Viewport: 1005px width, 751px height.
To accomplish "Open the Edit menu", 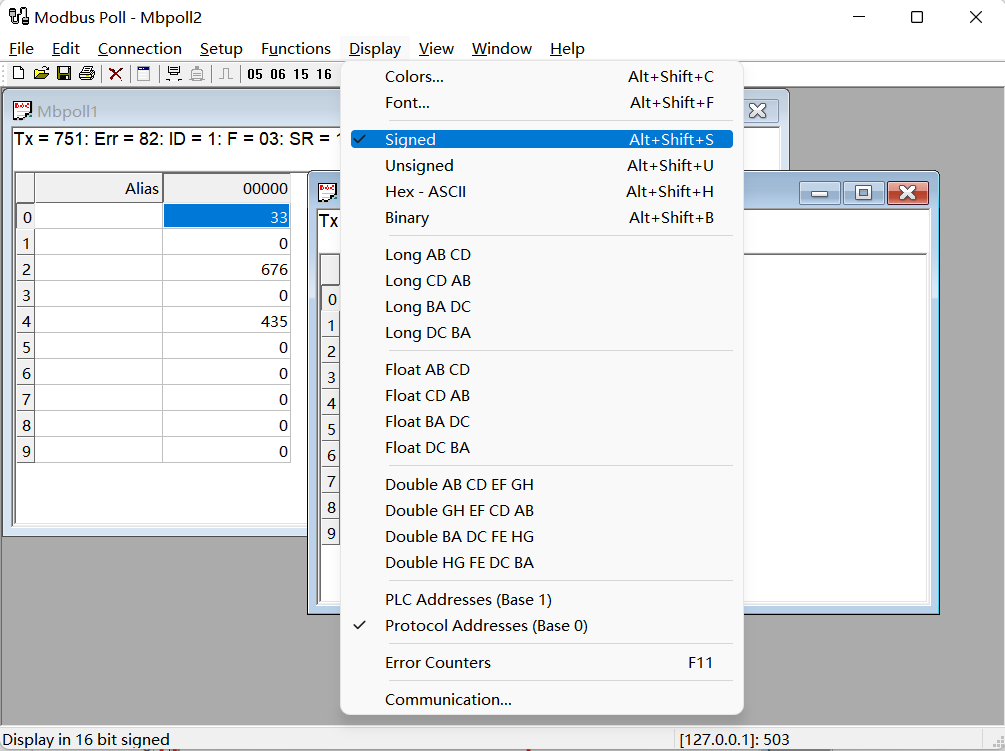I will point(65,49).
